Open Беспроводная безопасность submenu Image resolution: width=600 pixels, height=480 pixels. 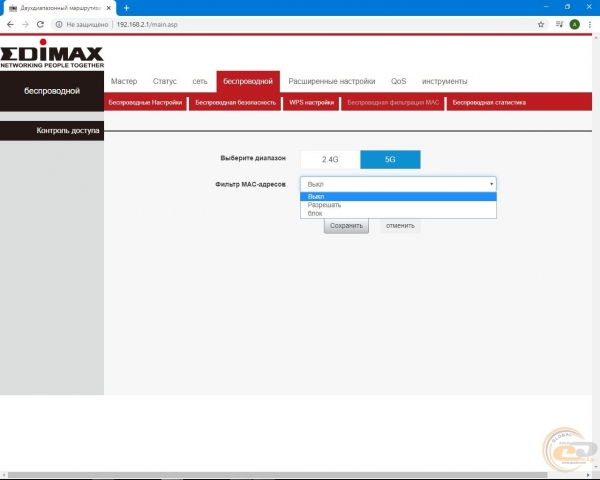point(235,102)
